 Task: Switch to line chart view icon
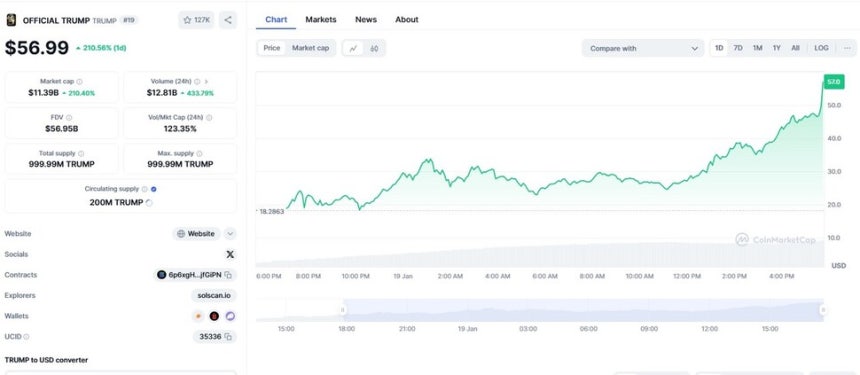tap(353, 48)
